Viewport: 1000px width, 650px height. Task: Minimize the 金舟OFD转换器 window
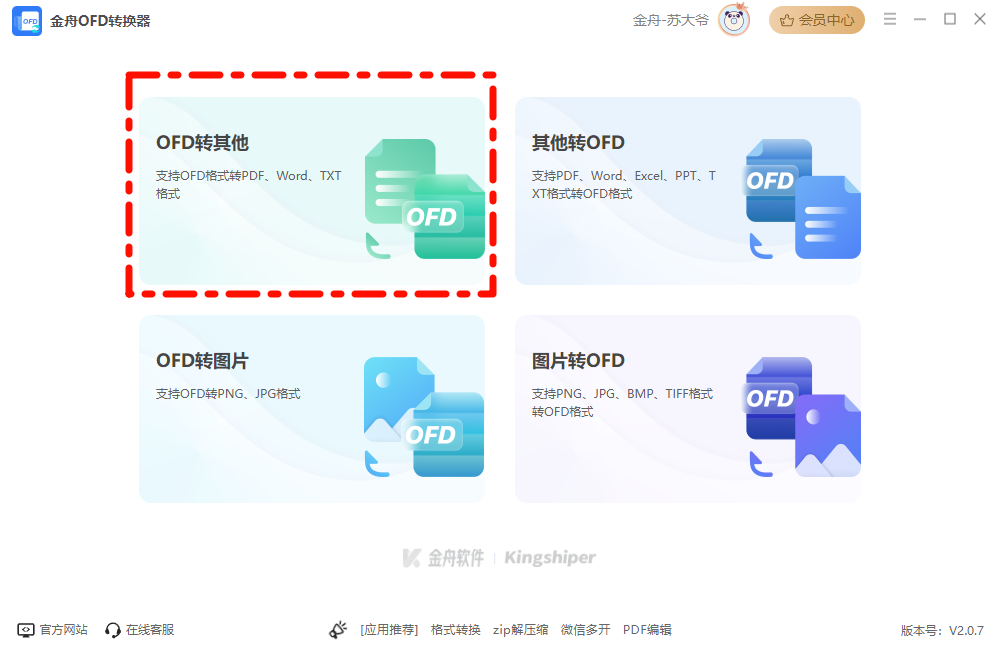[920, 20]
